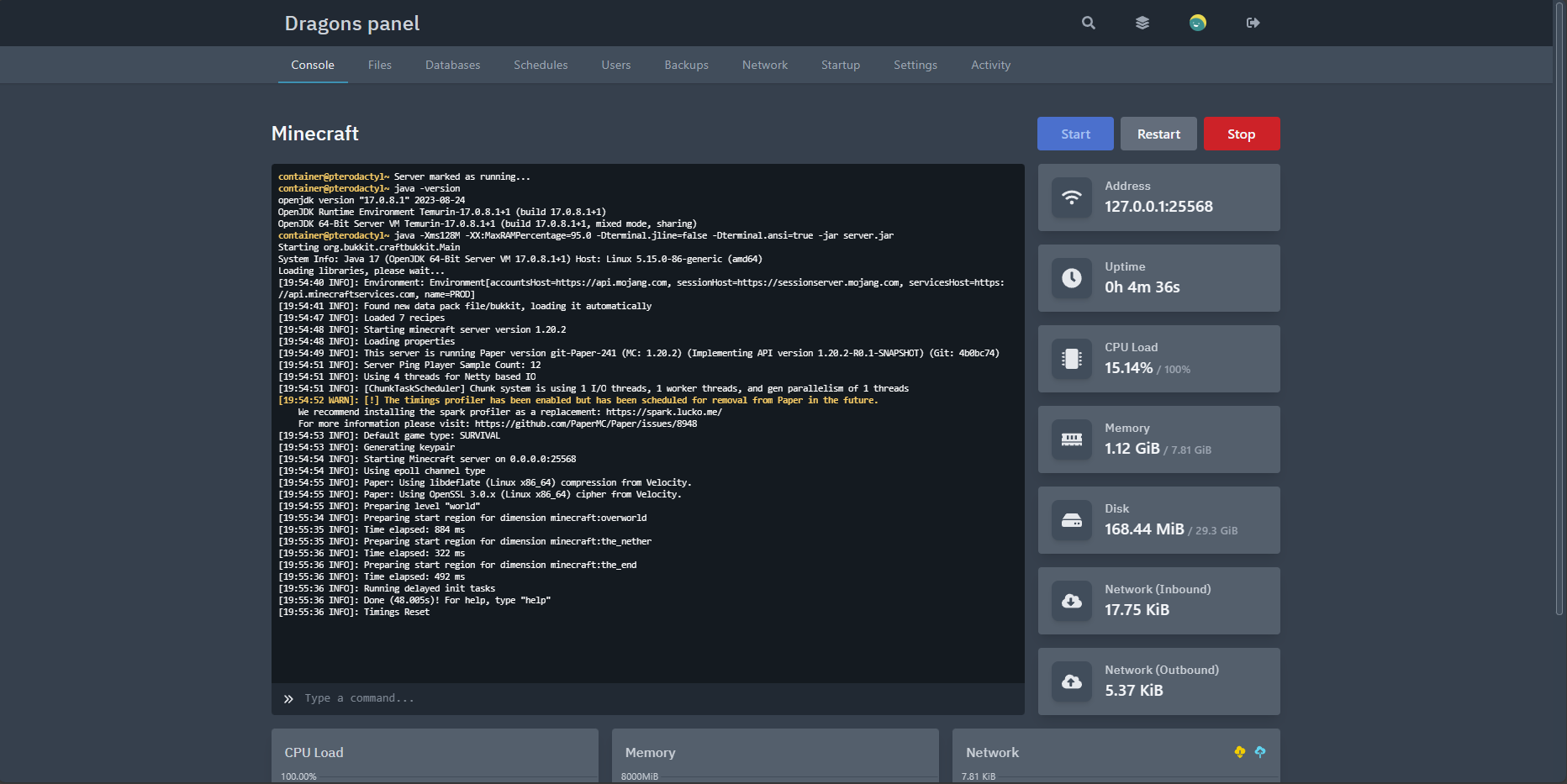Click the CPU value 15.14%
Image resolution: width=1567 pixels, height=784 pixels.
tap(1128, 368)
